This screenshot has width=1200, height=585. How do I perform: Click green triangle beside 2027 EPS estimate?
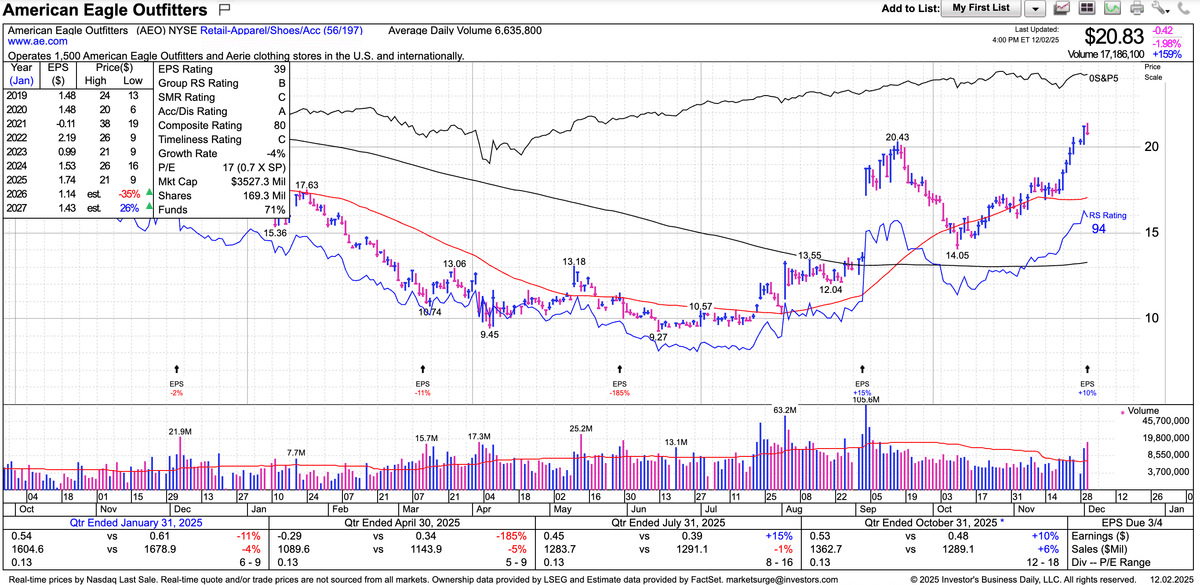149,207
